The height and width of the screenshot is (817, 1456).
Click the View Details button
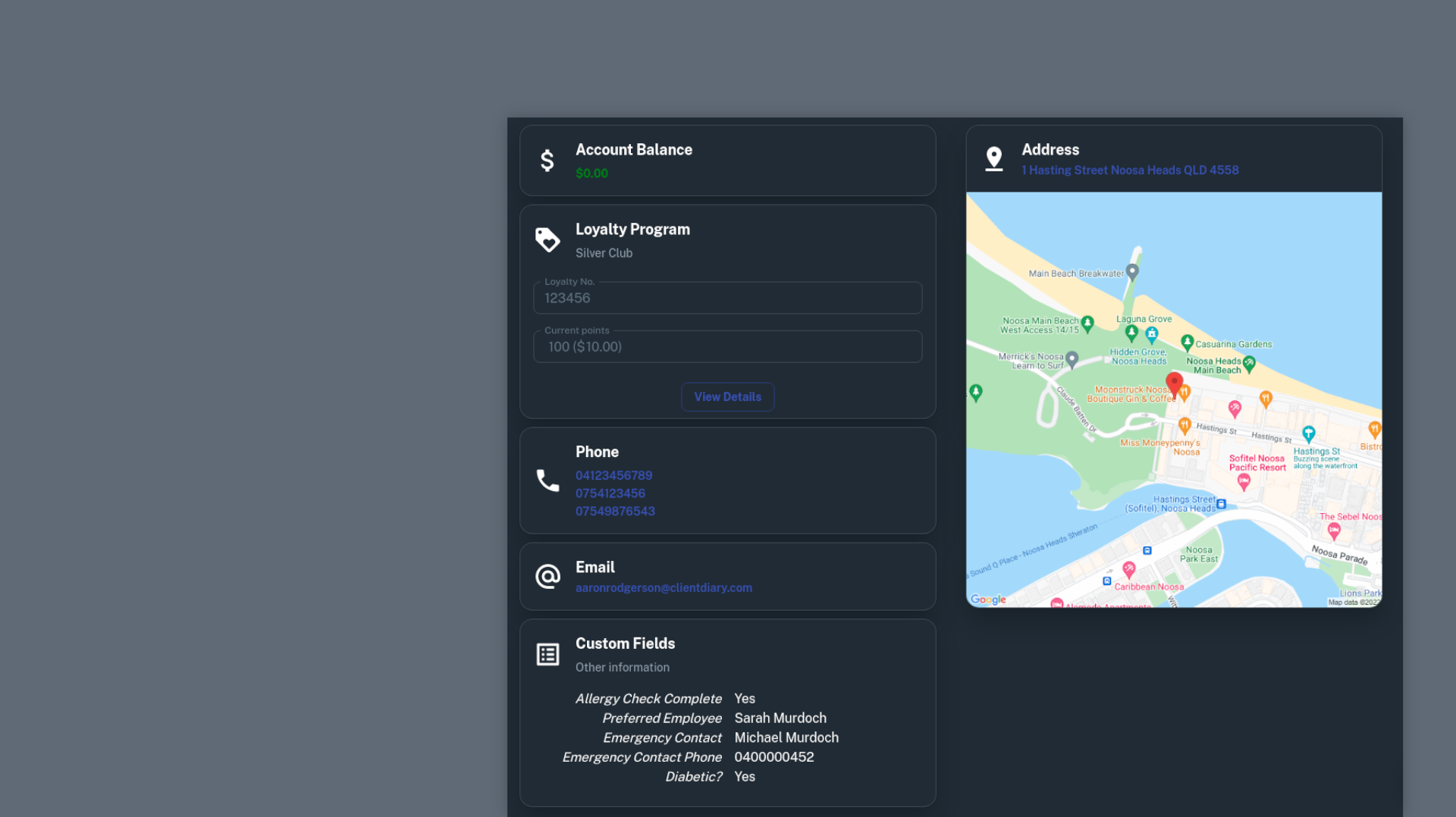[727, 396]
